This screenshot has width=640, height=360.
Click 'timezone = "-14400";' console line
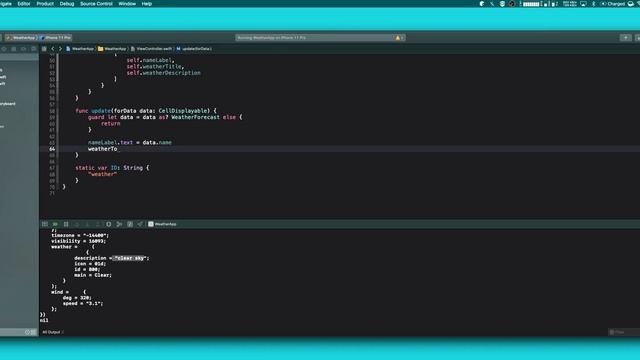pyautogui.click(x=80, y=236)
